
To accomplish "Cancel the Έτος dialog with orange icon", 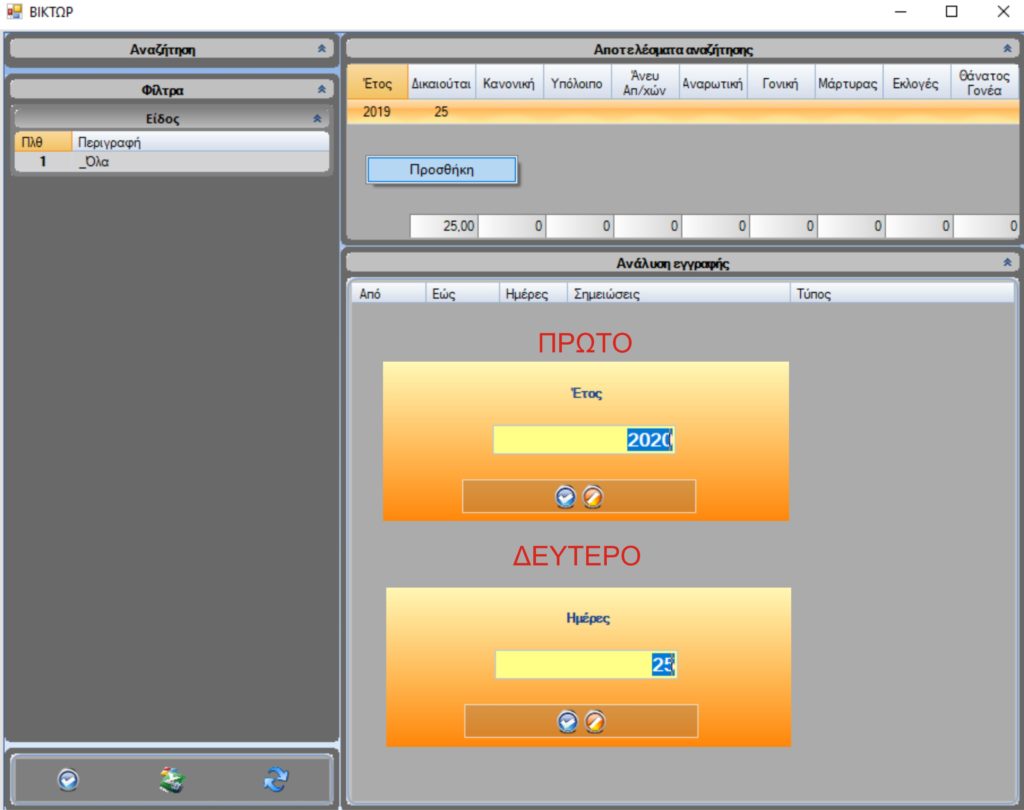I will pos(592,497).
